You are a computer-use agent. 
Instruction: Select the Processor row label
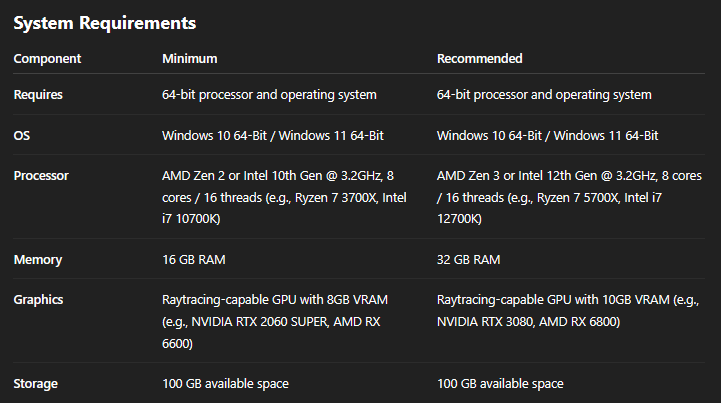41,176
